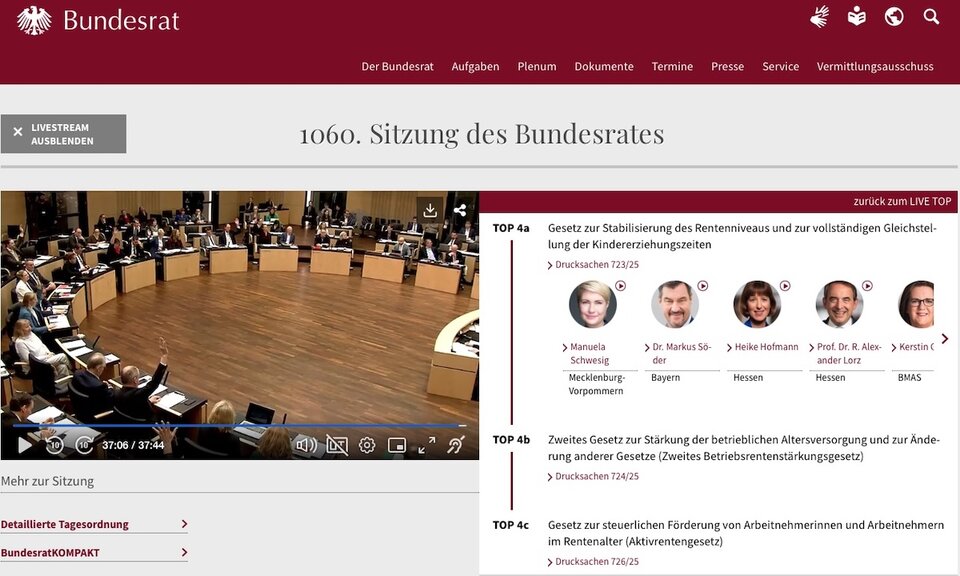Open the Dokumente menu item

point(604,66)
